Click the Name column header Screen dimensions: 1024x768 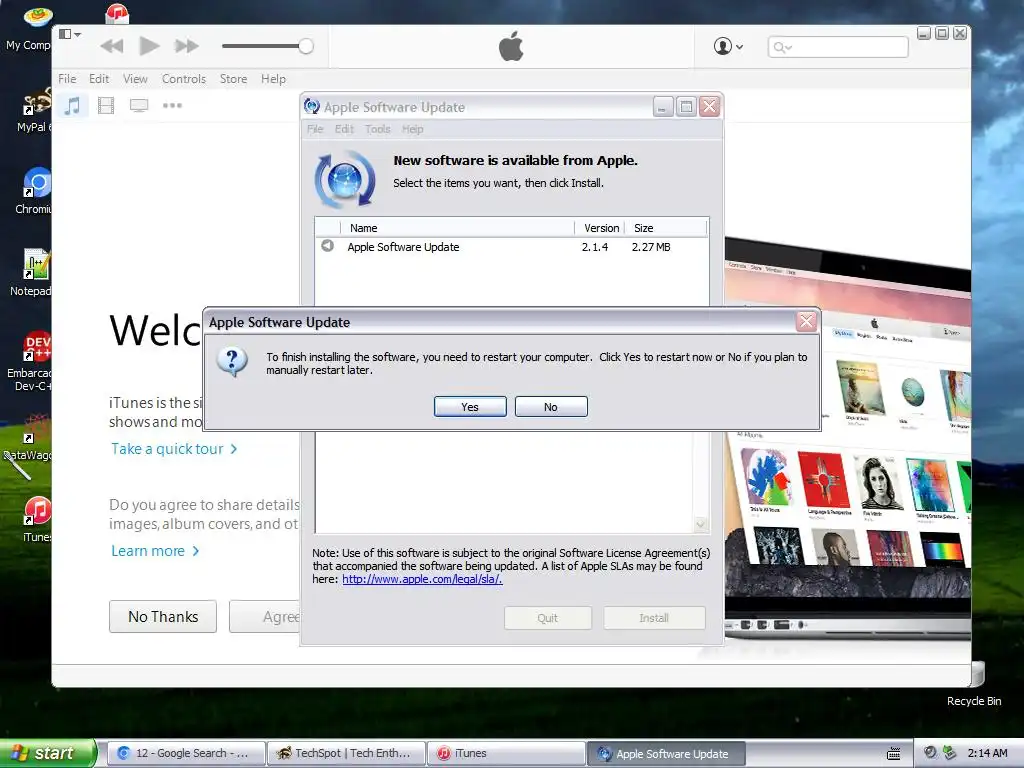pos(457,228)
